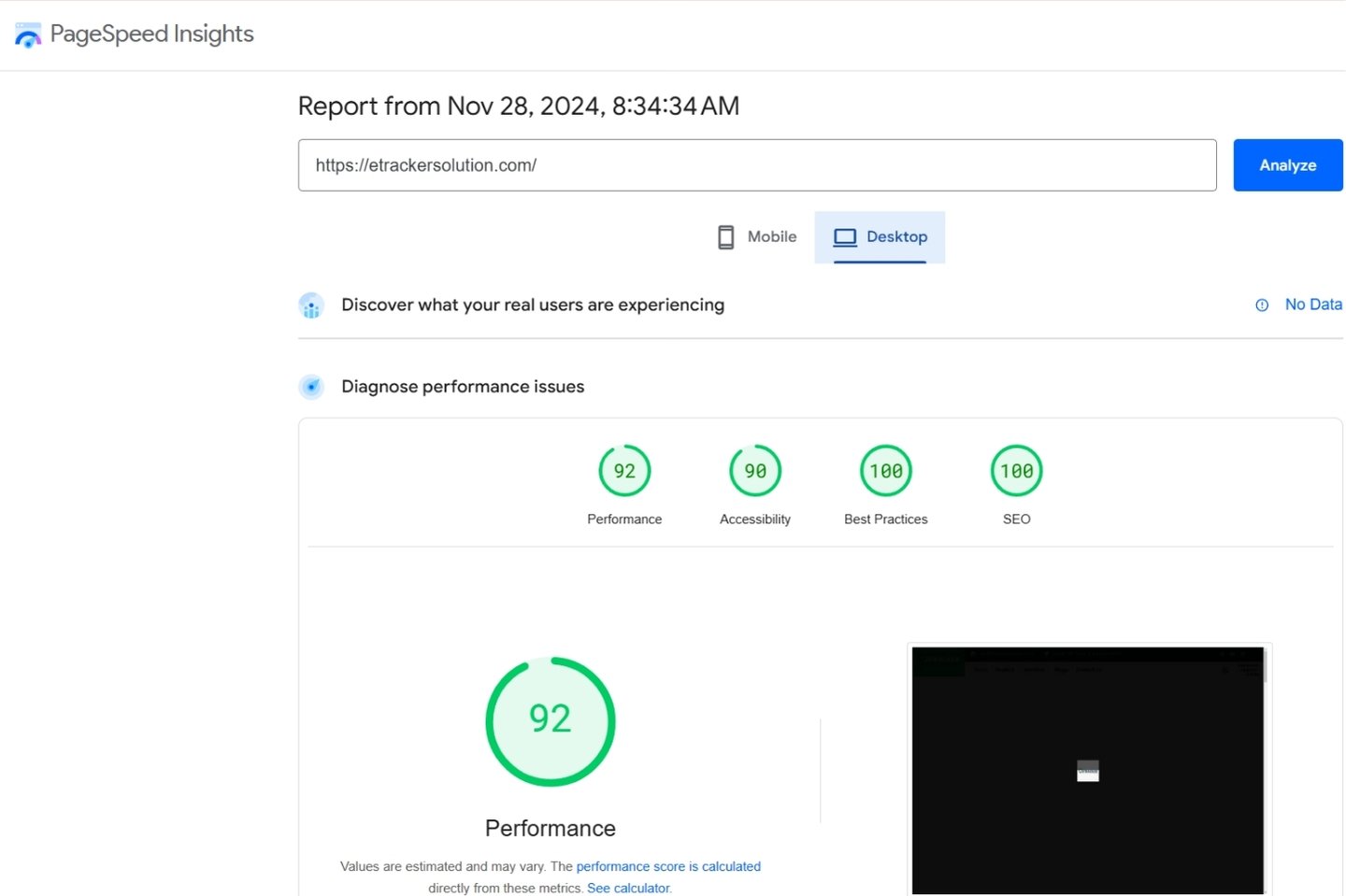Click the real users experience section icon
This screenshot has height=896, width=1346.
(311, 306)
